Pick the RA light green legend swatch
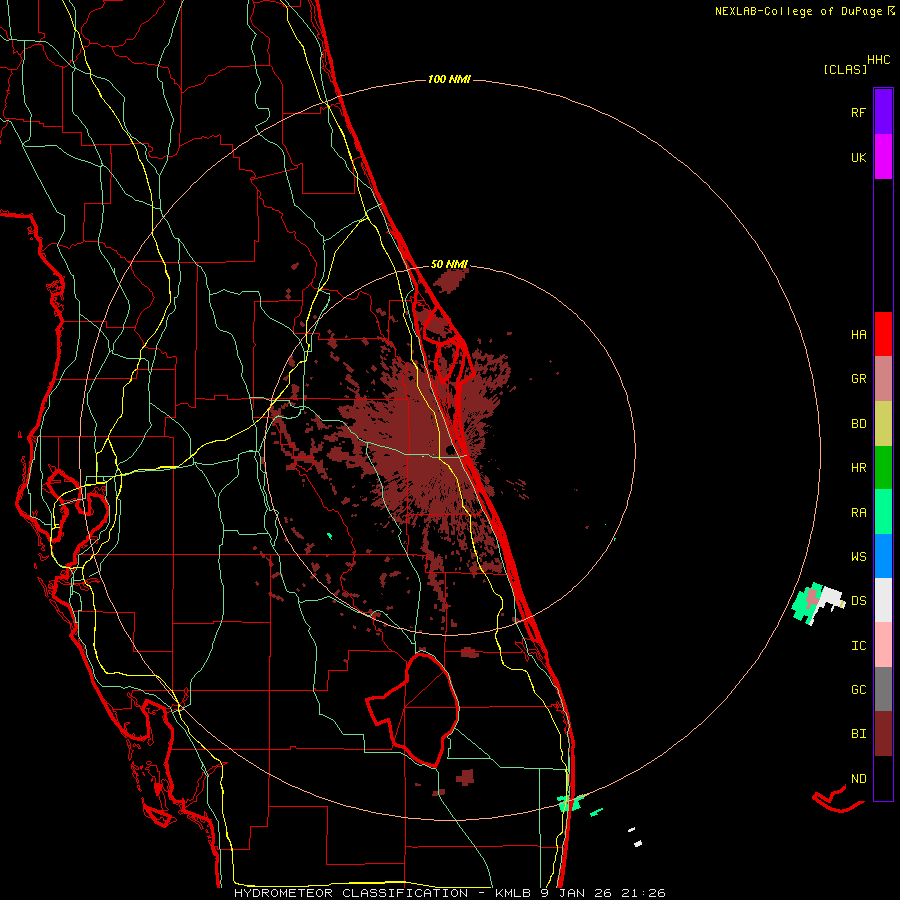Screen dimensions: 900x900 [x=883, y=512]
